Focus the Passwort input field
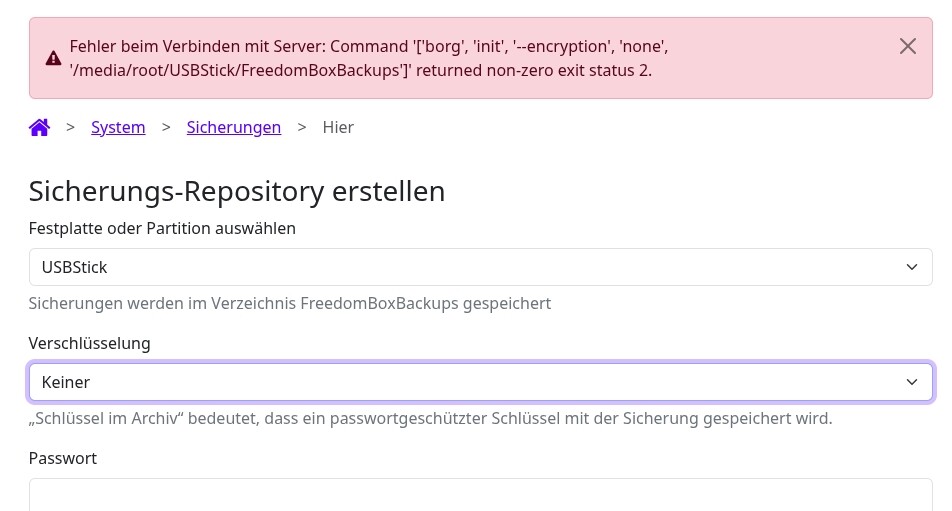Image resolution: width=952 pixels, height=511 pixels. tap(480, 495)
